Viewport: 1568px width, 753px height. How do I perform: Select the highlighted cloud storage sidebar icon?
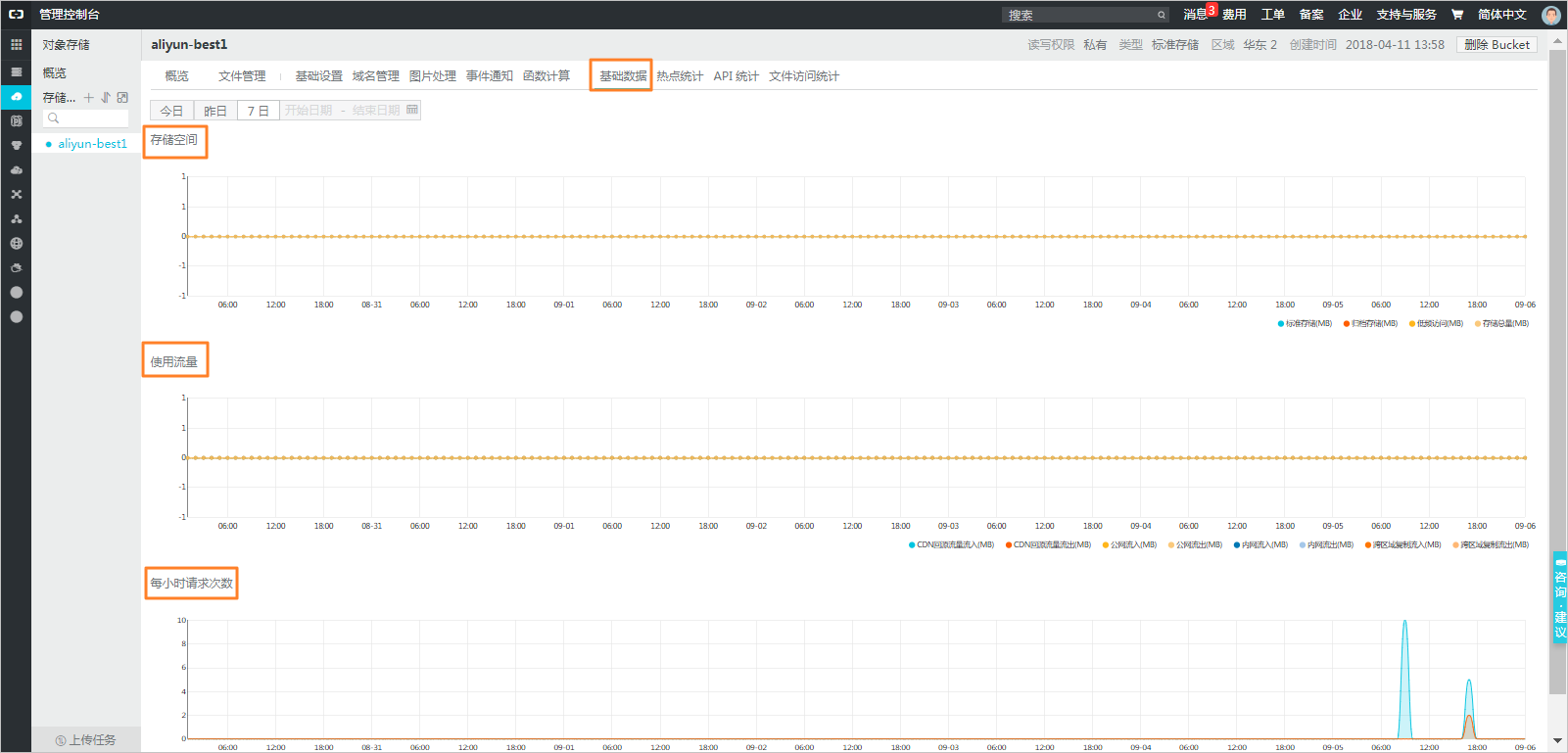(x=16, y=96)
